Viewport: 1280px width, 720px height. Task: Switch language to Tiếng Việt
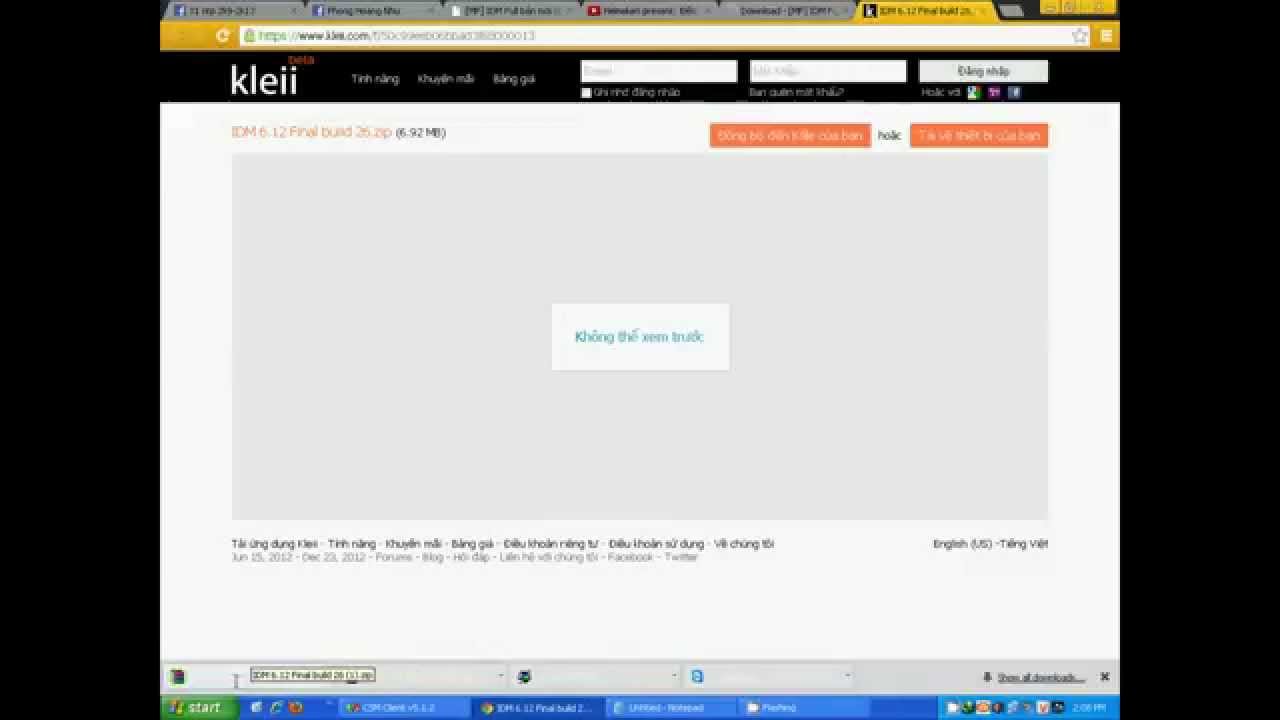click(x=1023, y=544)
